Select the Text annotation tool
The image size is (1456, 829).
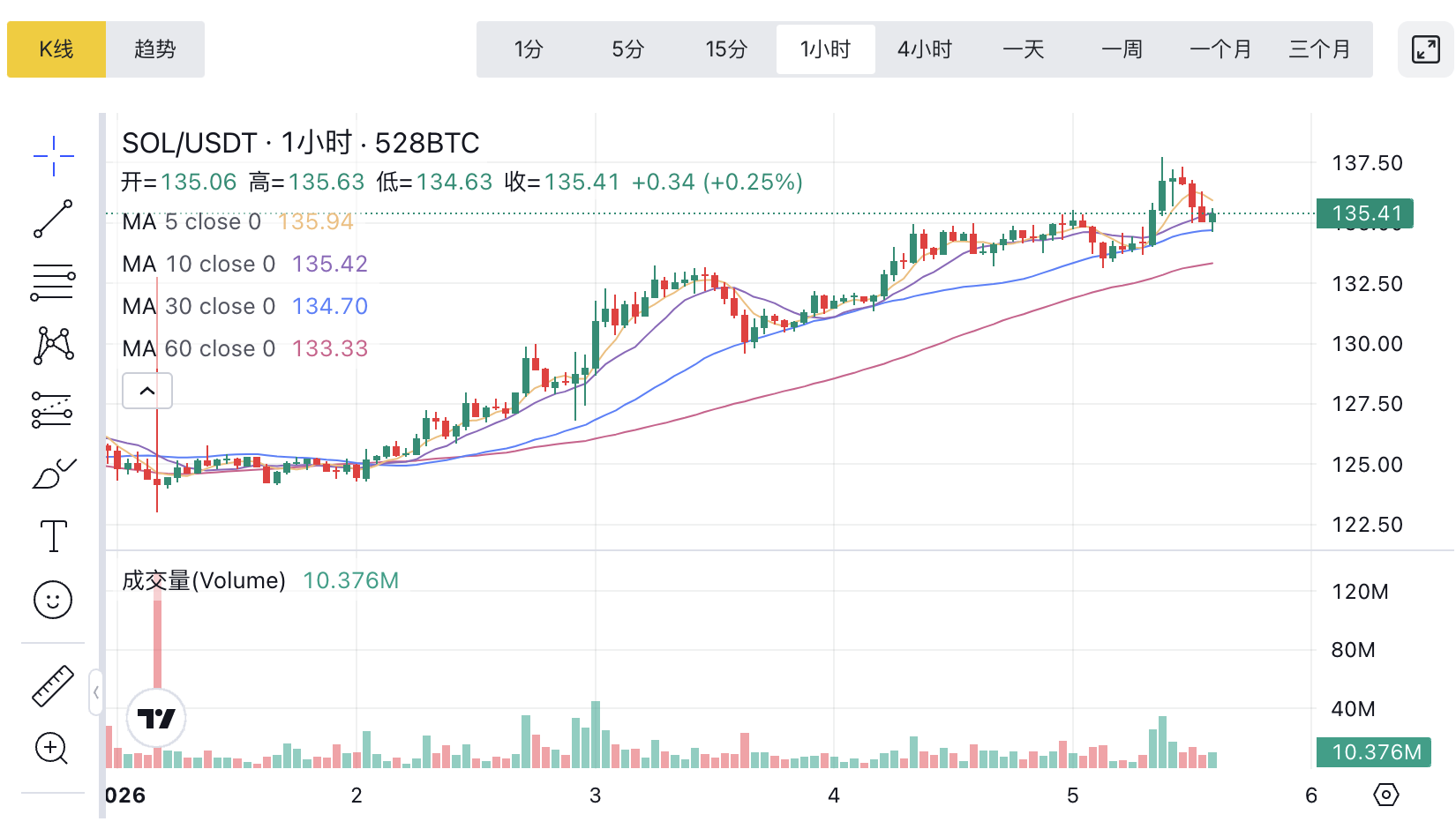click(53, 536)
